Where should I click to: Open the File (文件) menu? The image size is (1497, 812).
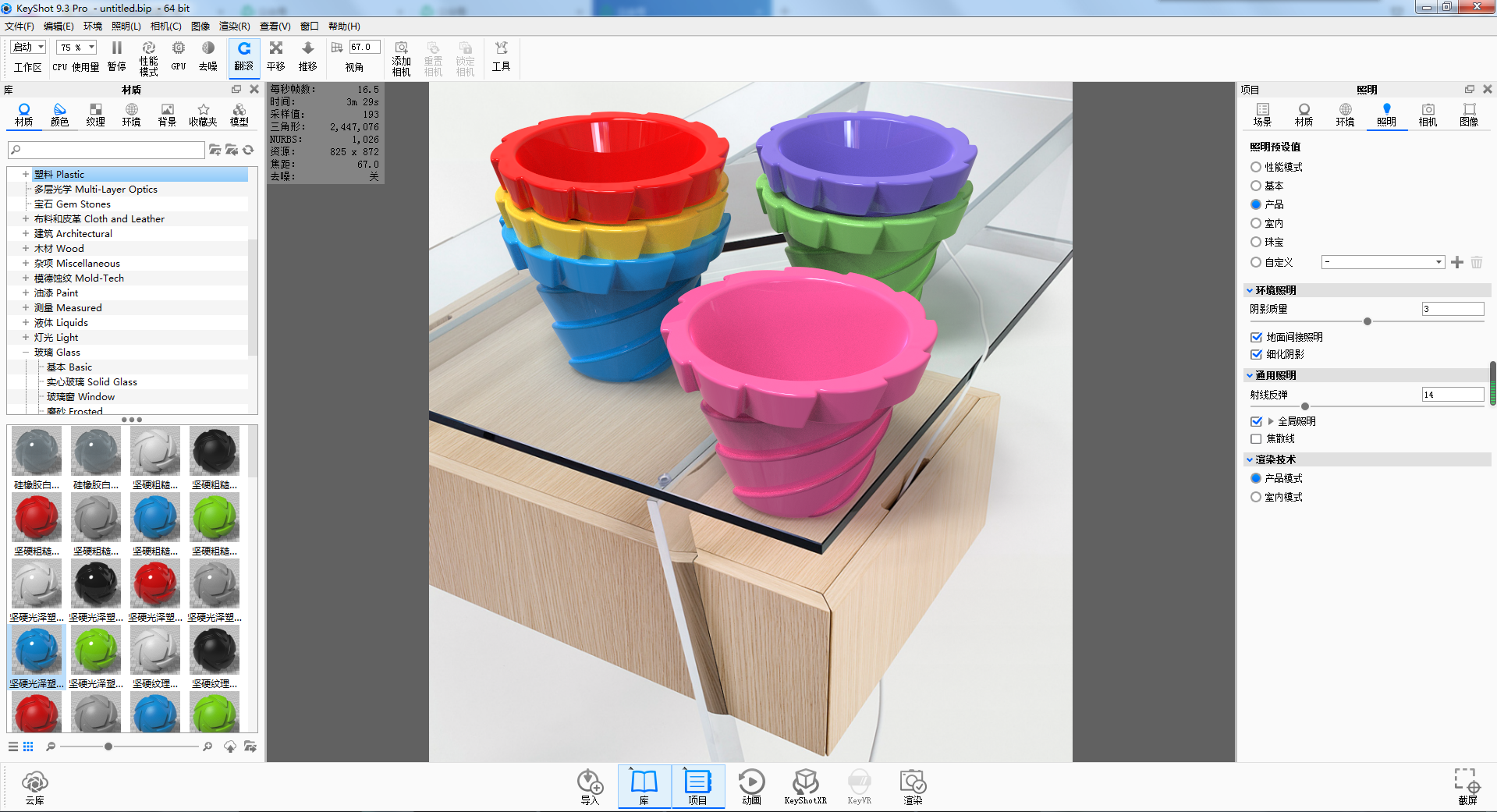click(20, 27)
